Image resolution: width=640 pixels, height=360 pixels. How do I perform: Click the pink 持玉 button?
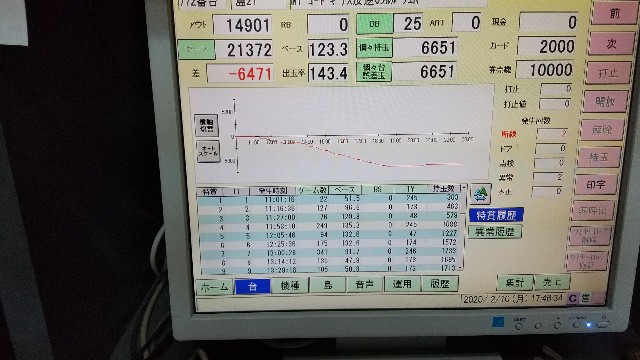[x=600, y=157]
